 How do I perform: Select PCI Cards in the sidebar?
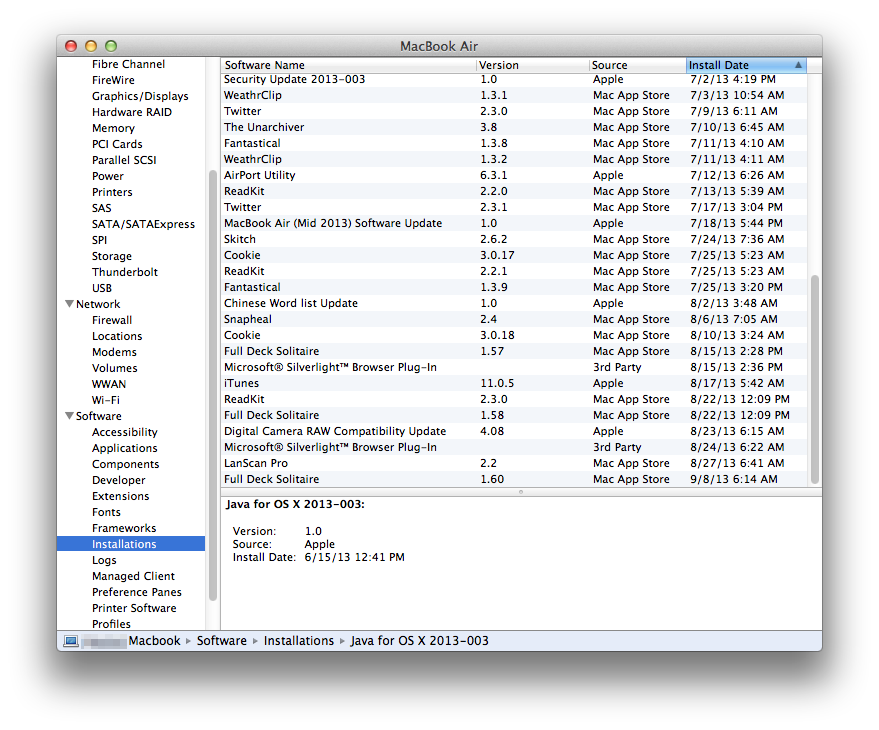117,144
